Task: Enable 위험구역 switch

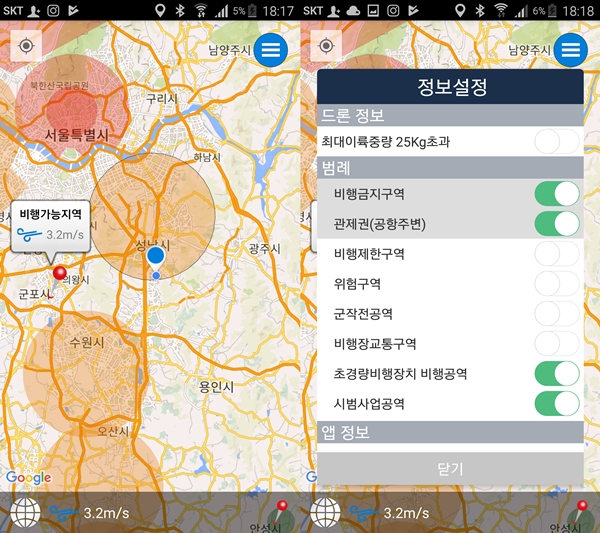Action: [x=557, y=284]
